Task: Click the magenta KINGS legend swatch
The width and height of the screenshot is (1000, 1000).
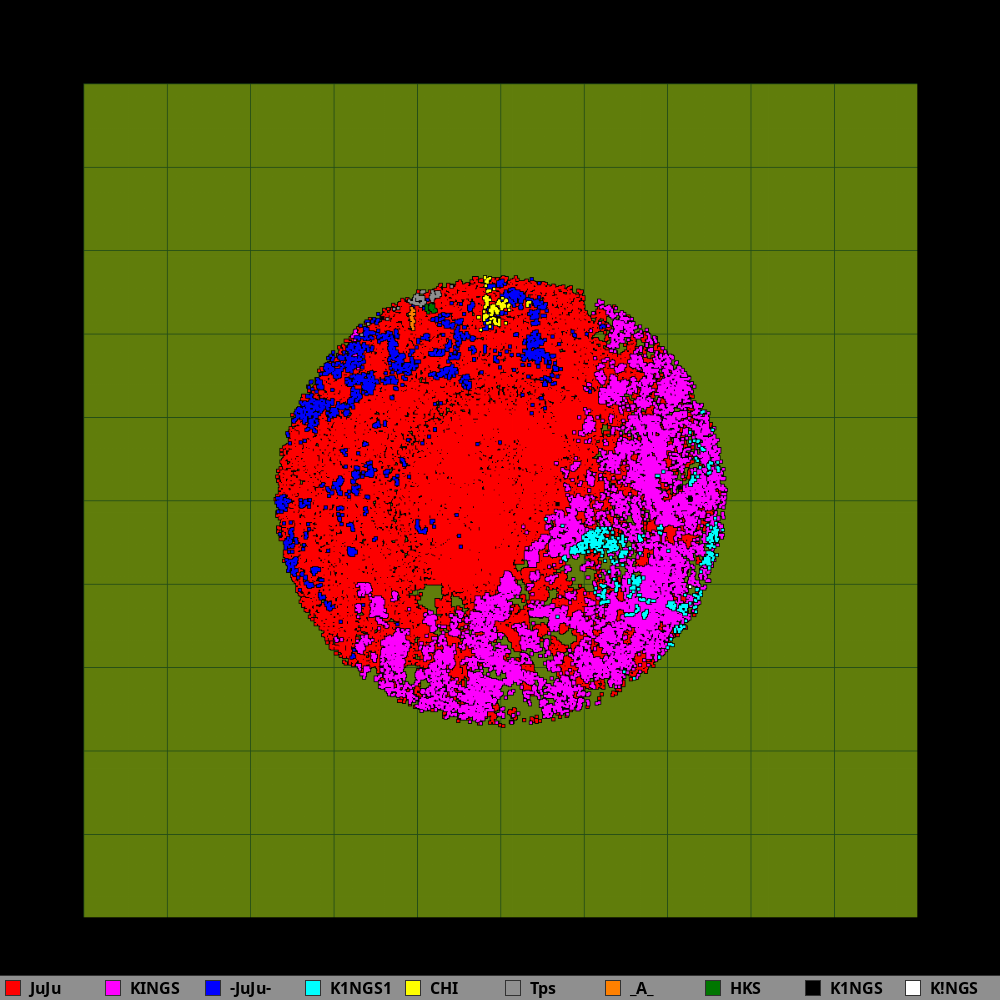Action: coord(113,988)
